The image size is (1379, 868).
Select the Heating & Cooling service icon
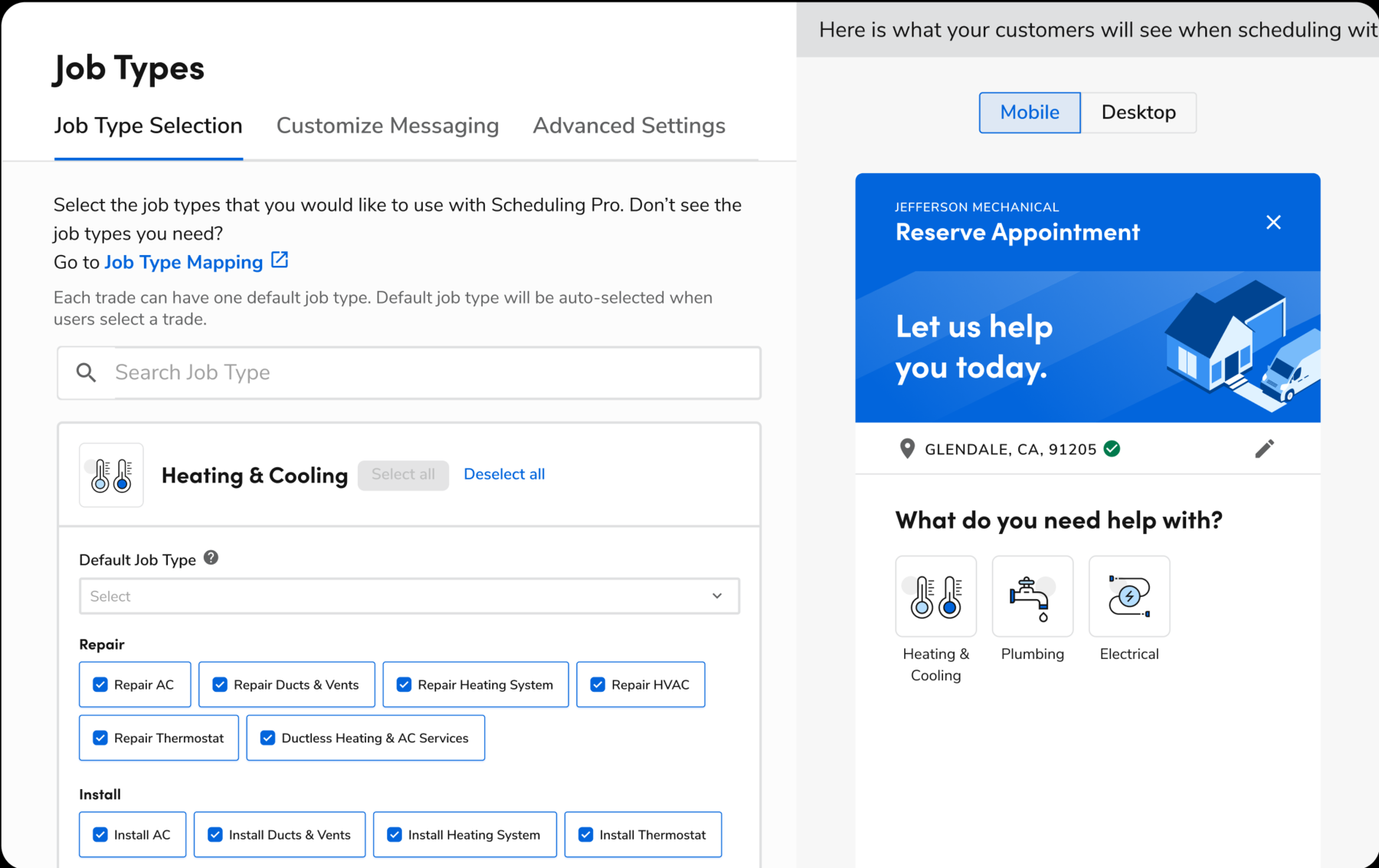pyautogui.click(x=935, y=596)
